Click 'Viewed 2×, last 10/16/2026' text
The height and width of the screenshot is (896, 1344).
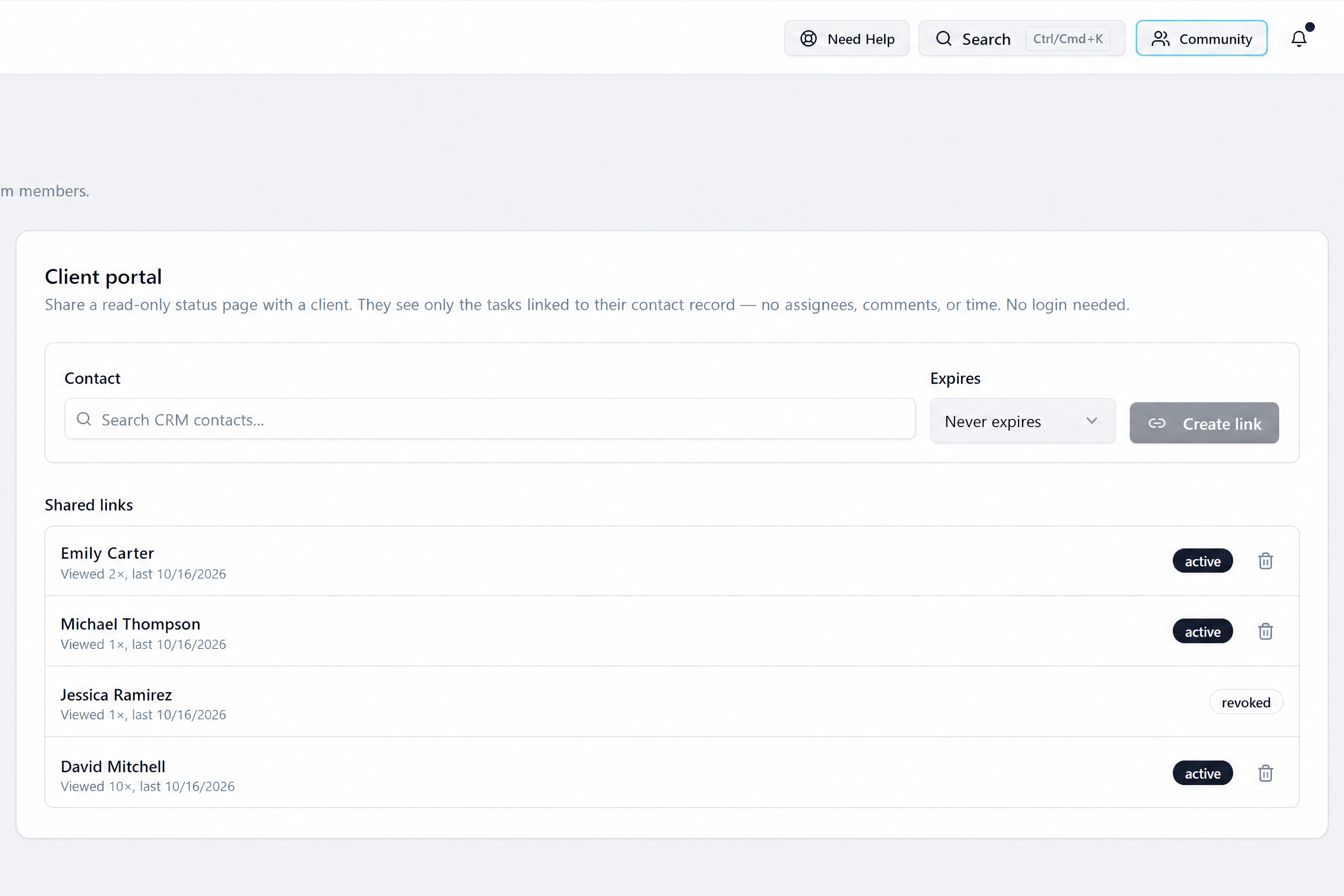pos(144,574)
